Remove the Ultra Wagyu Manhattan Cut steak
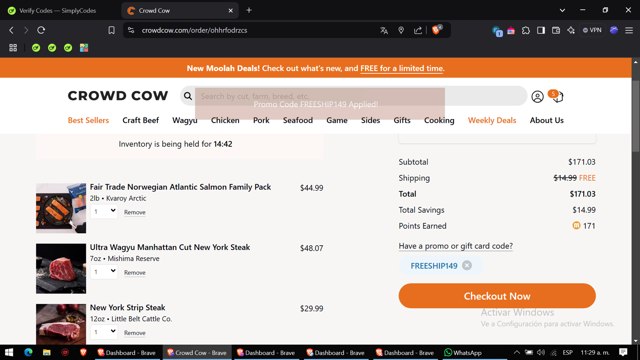640x360 pixels. [x=135, y=273]
